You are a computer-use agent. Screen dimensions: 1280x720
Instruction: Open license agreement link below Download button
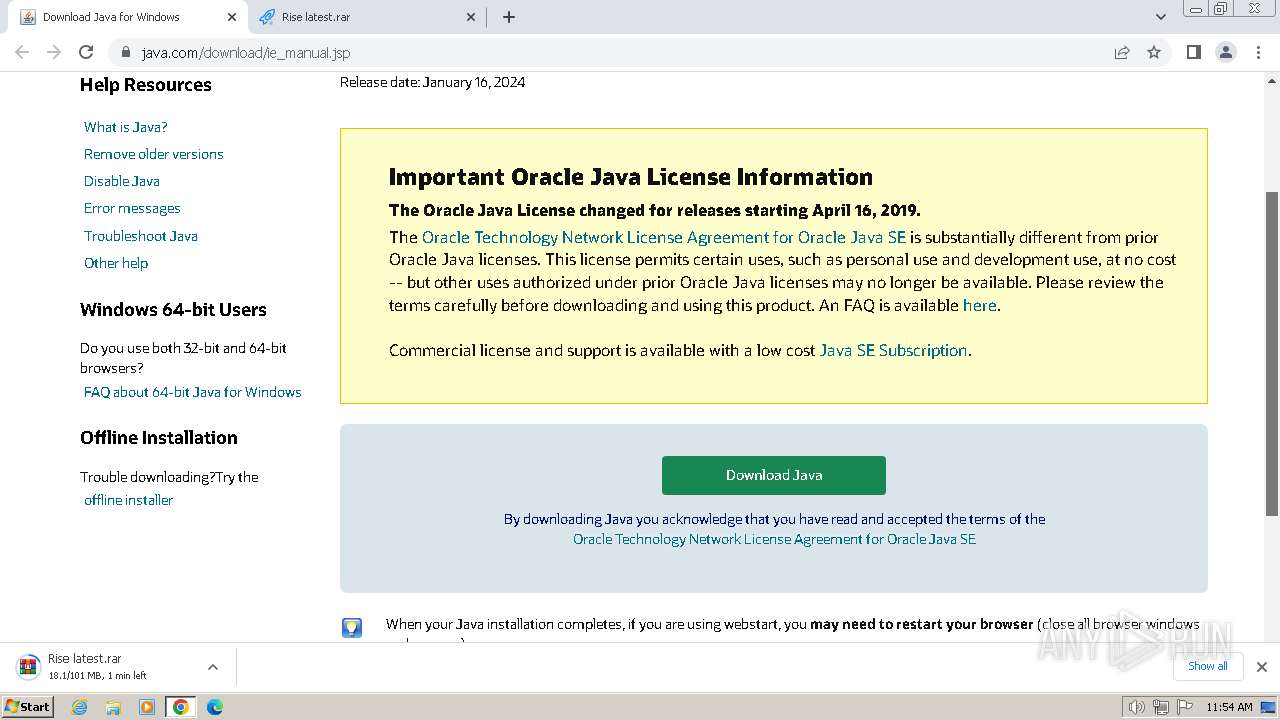coord(774,539)
